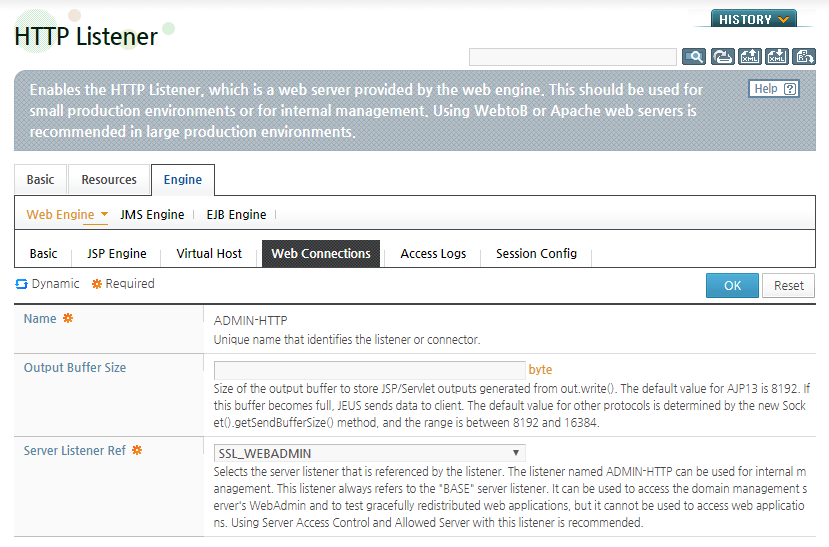
Task: Click the magnifier search icon
Action: coord(694,56)
